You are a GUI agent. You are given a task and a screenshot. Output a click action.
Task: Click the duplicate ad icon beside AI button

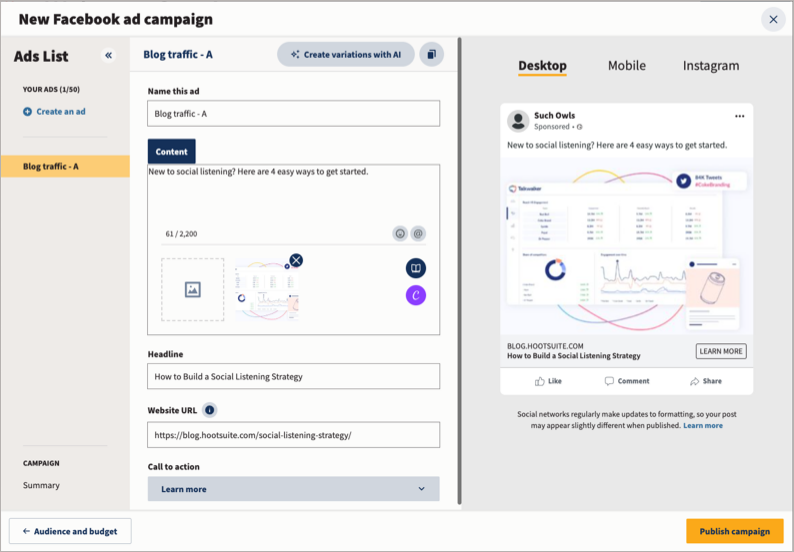coord(431,54)
